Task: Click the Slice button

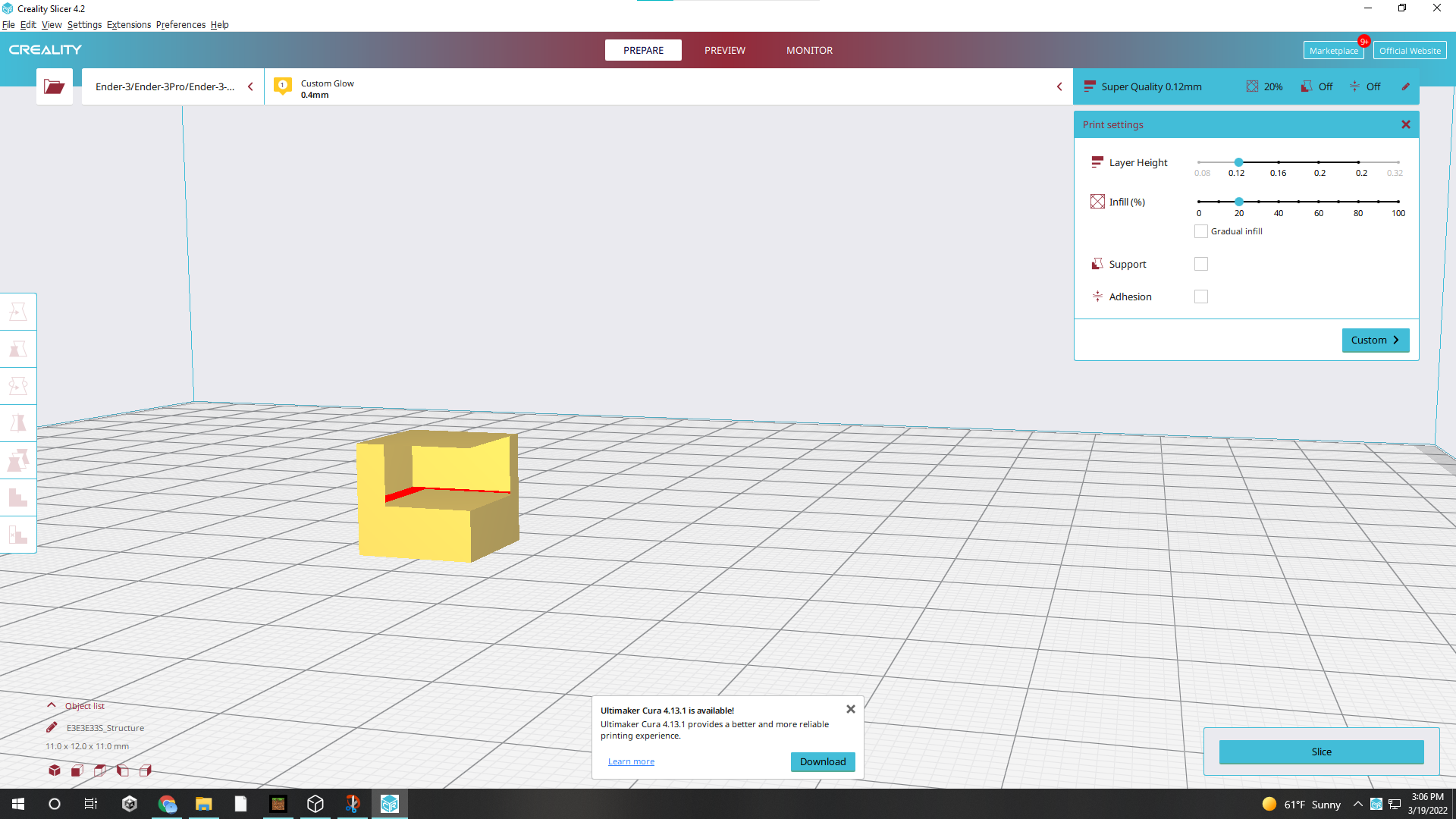Action: [1321, 752]
